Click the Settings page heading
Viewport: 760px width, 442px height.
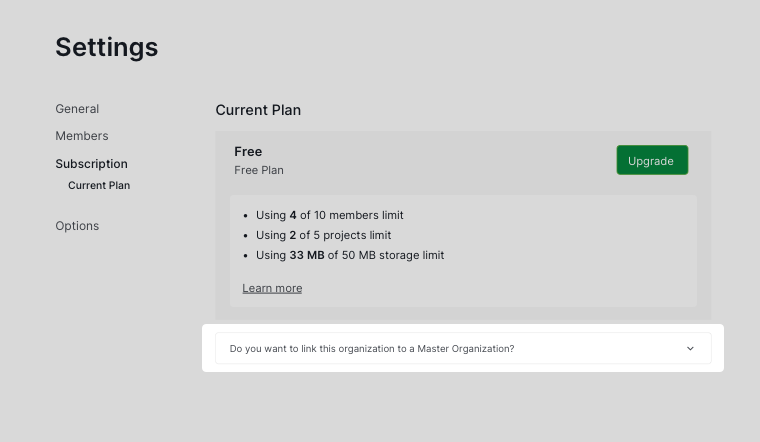coord(106,47)
